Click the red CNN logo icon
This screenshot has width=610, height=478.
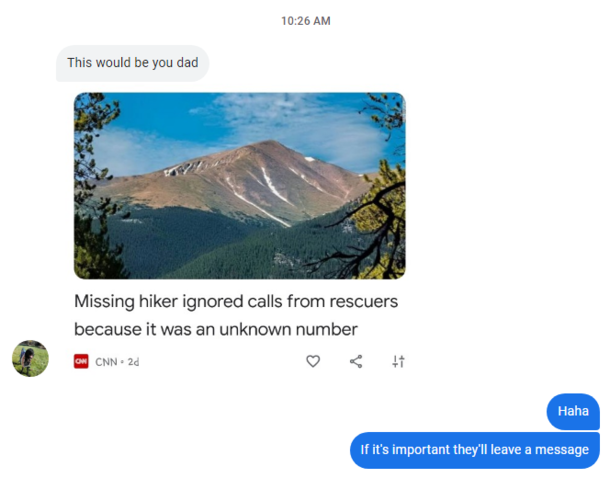coord(81,361)
